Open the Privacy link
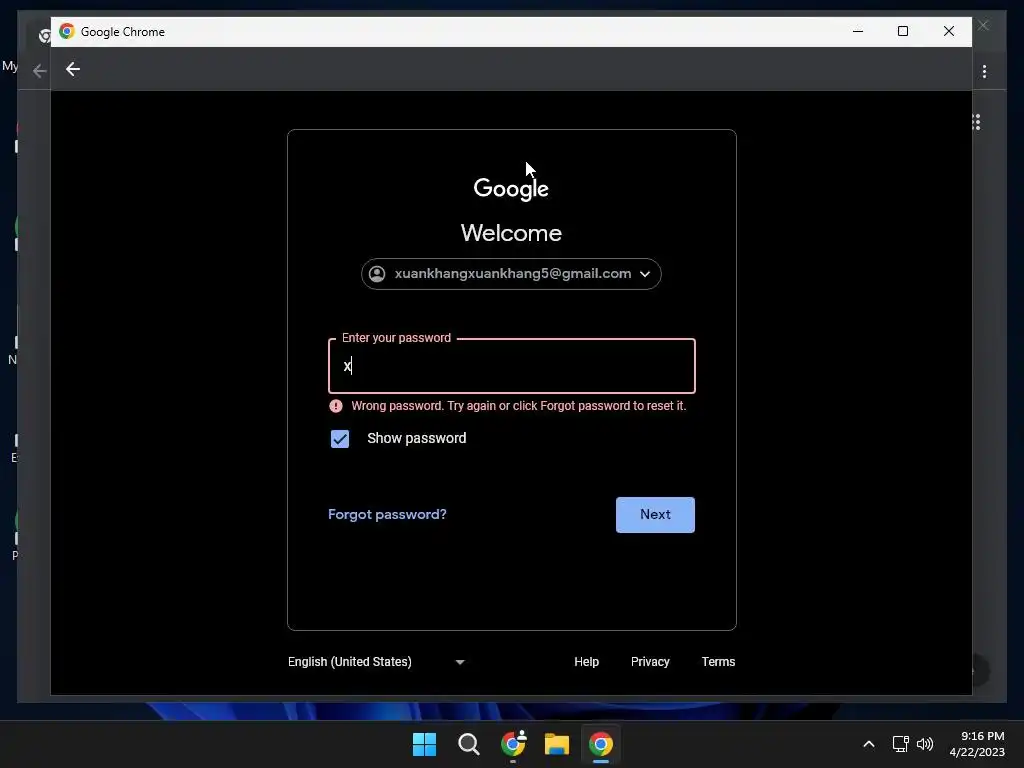1024x768 pixels. [x=650, y=662]
